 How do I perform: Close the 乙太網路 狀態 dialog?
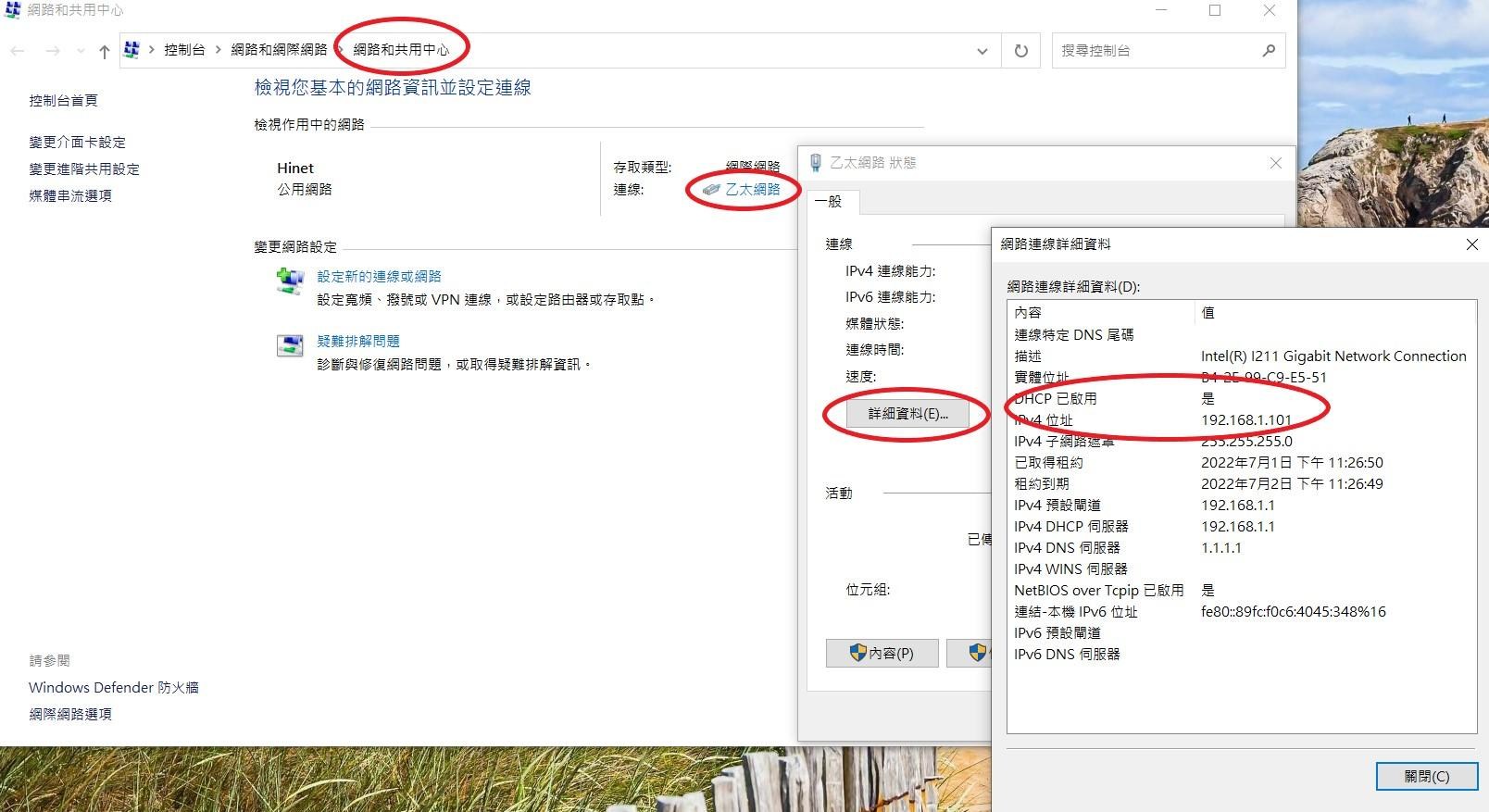click(1275, 163)
